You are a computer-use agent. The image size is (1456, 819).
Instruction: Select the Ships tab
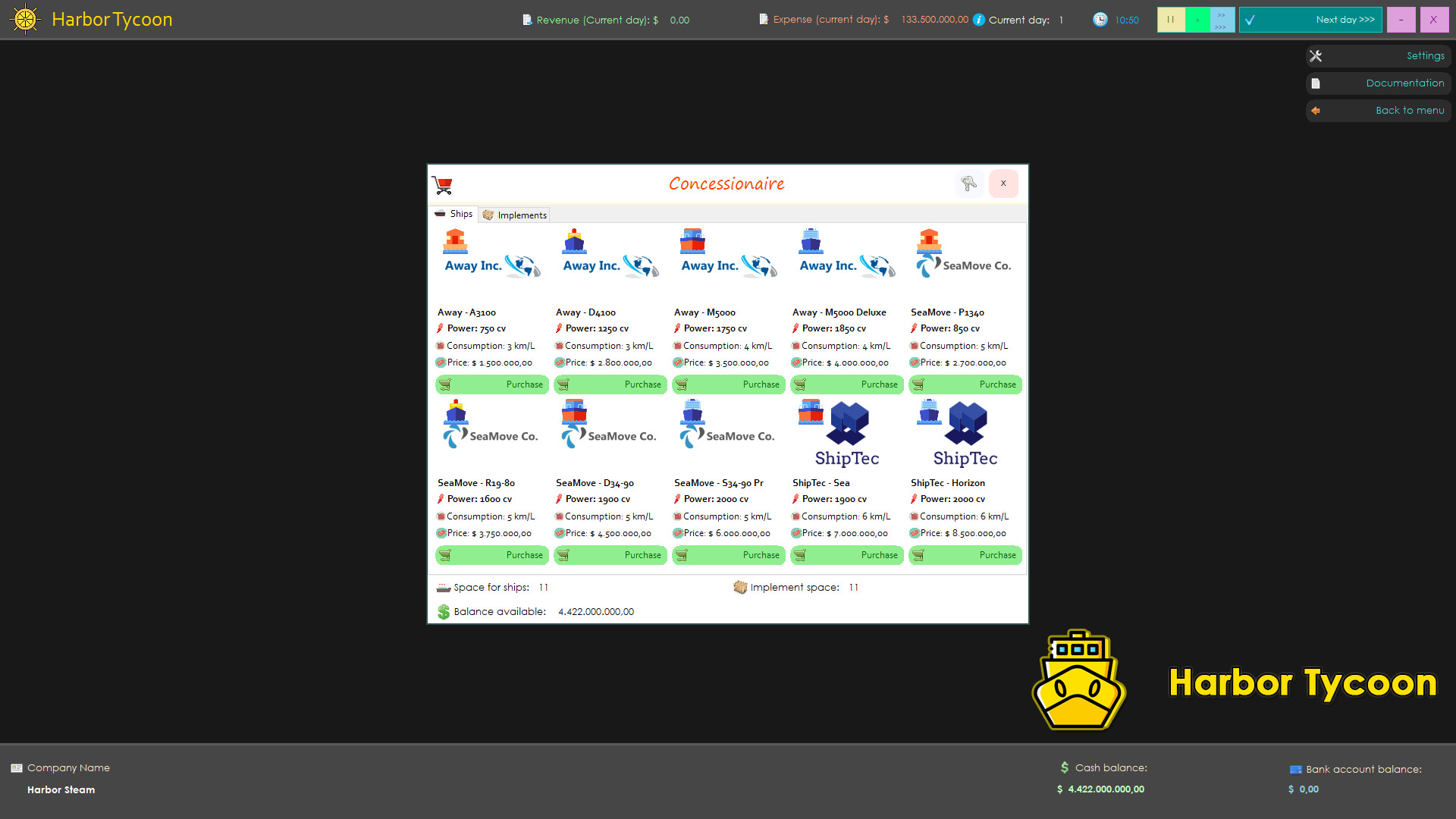pos(453,214)
